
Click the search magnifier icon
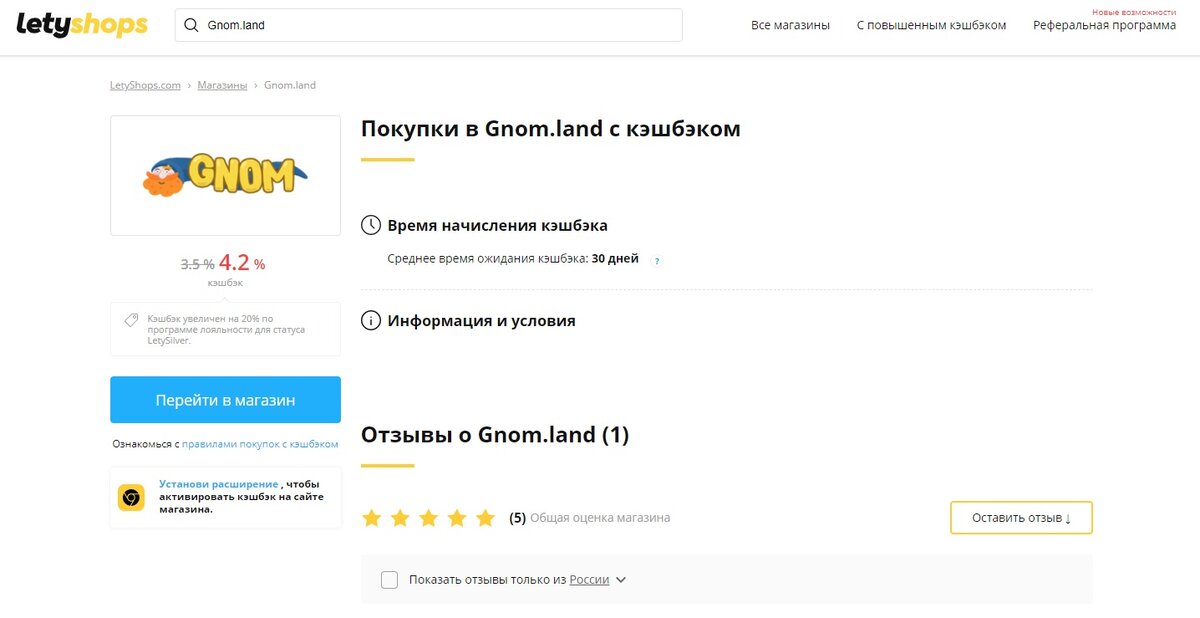[191, 25]
